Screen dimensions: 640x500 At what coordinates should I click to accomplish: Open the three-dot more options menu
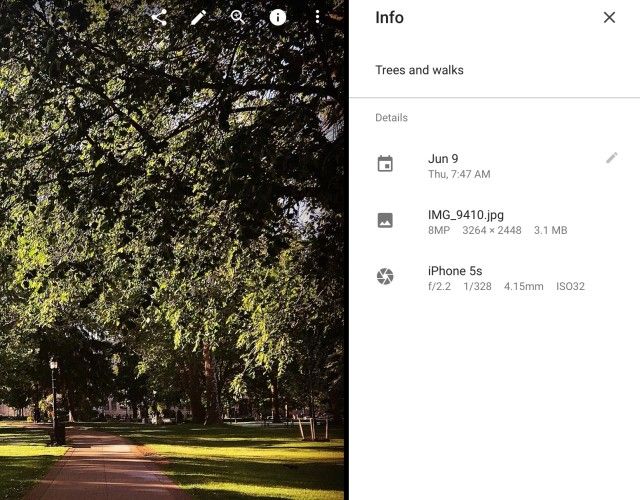point(317,17)
